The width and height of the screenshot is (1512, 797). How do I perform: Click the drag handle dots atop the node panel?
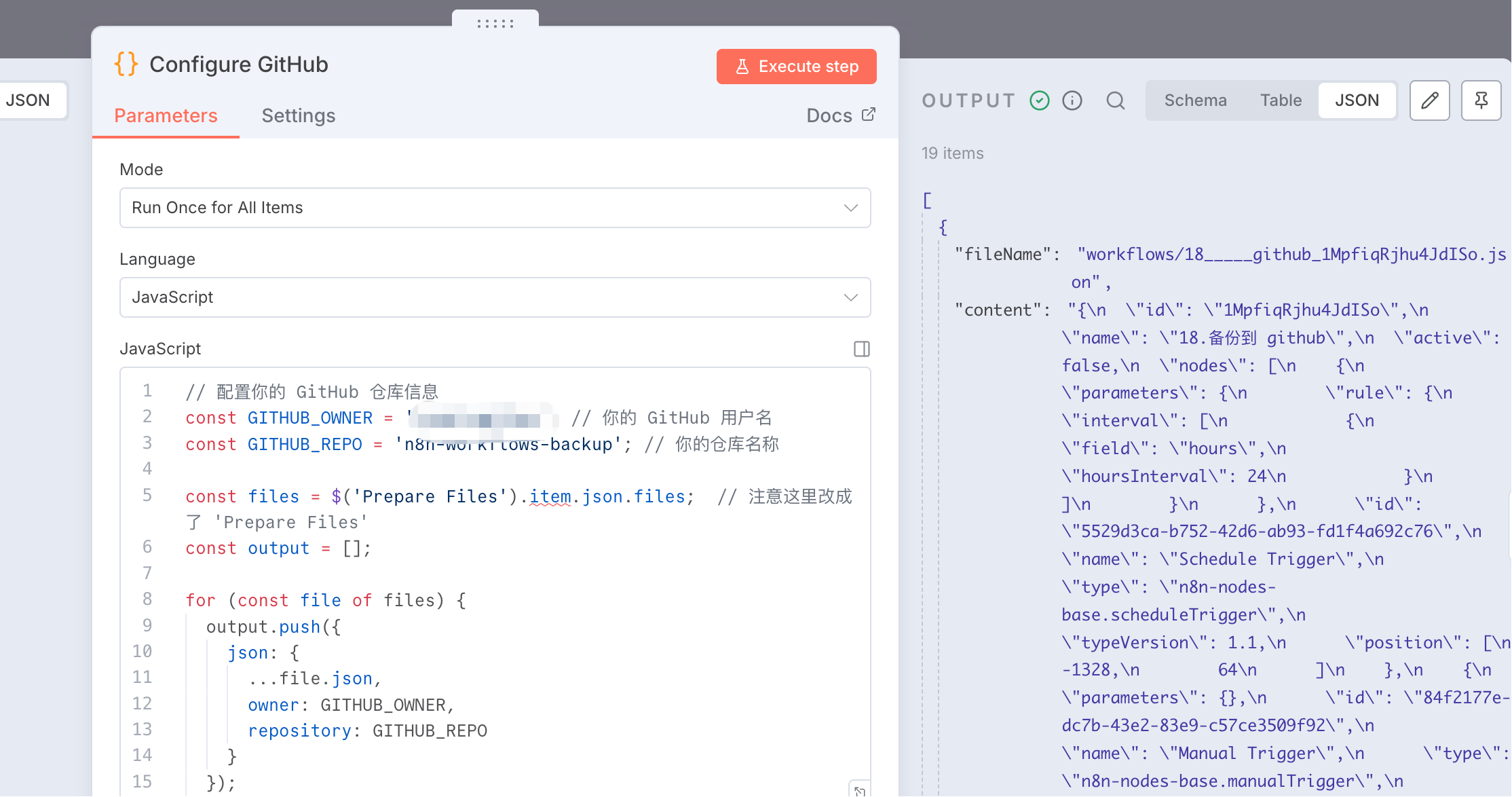[495, 23]
